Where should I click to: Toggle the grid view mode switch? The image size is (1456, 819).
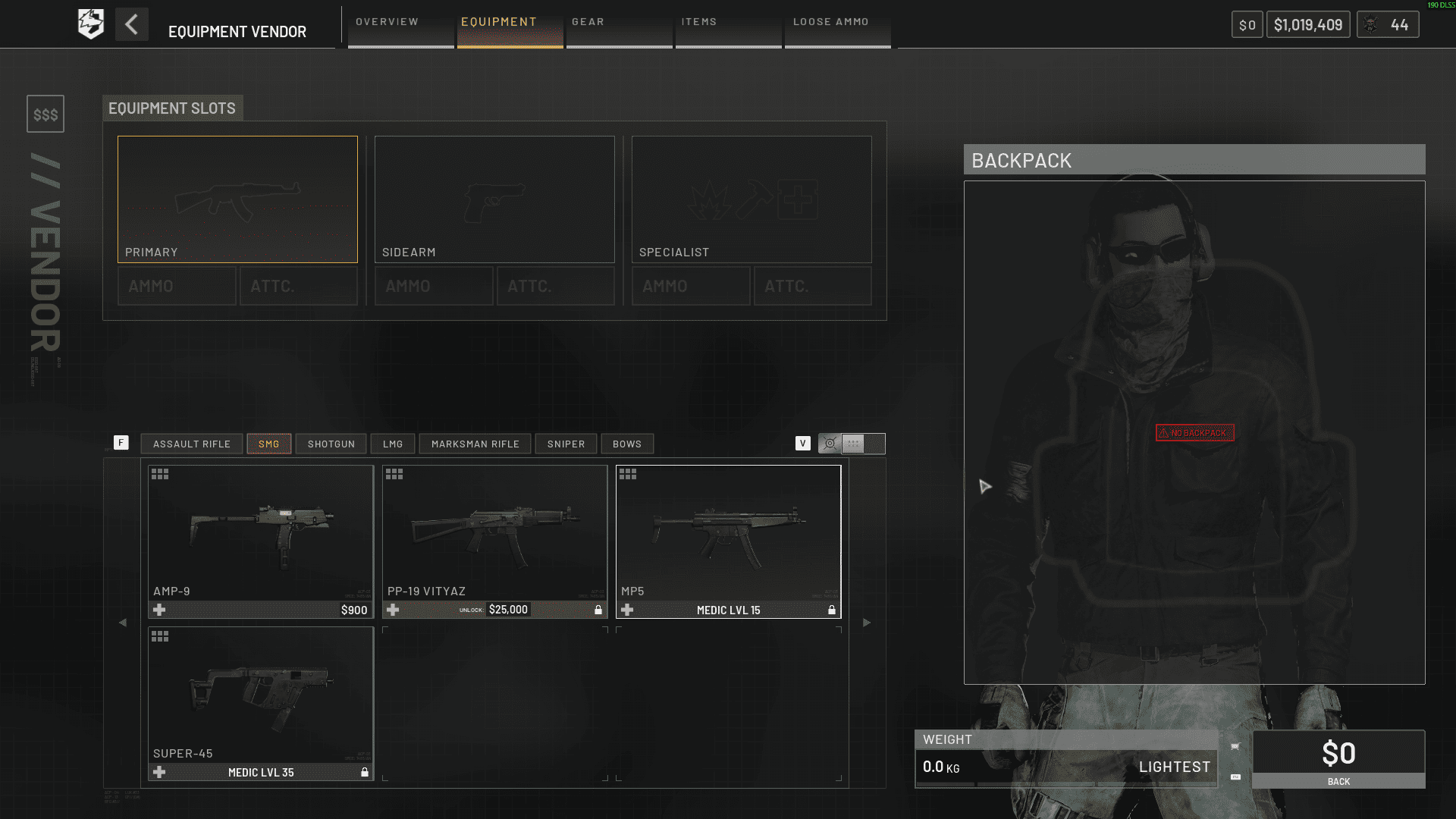click(863, 444)
